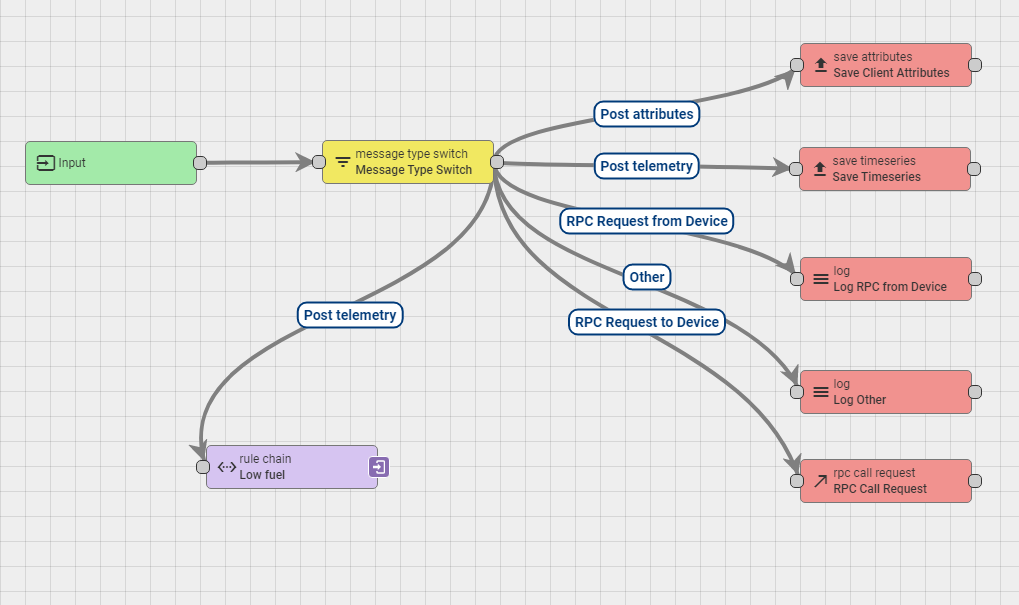Click the upload icon on Save Client Attributes

821,65
